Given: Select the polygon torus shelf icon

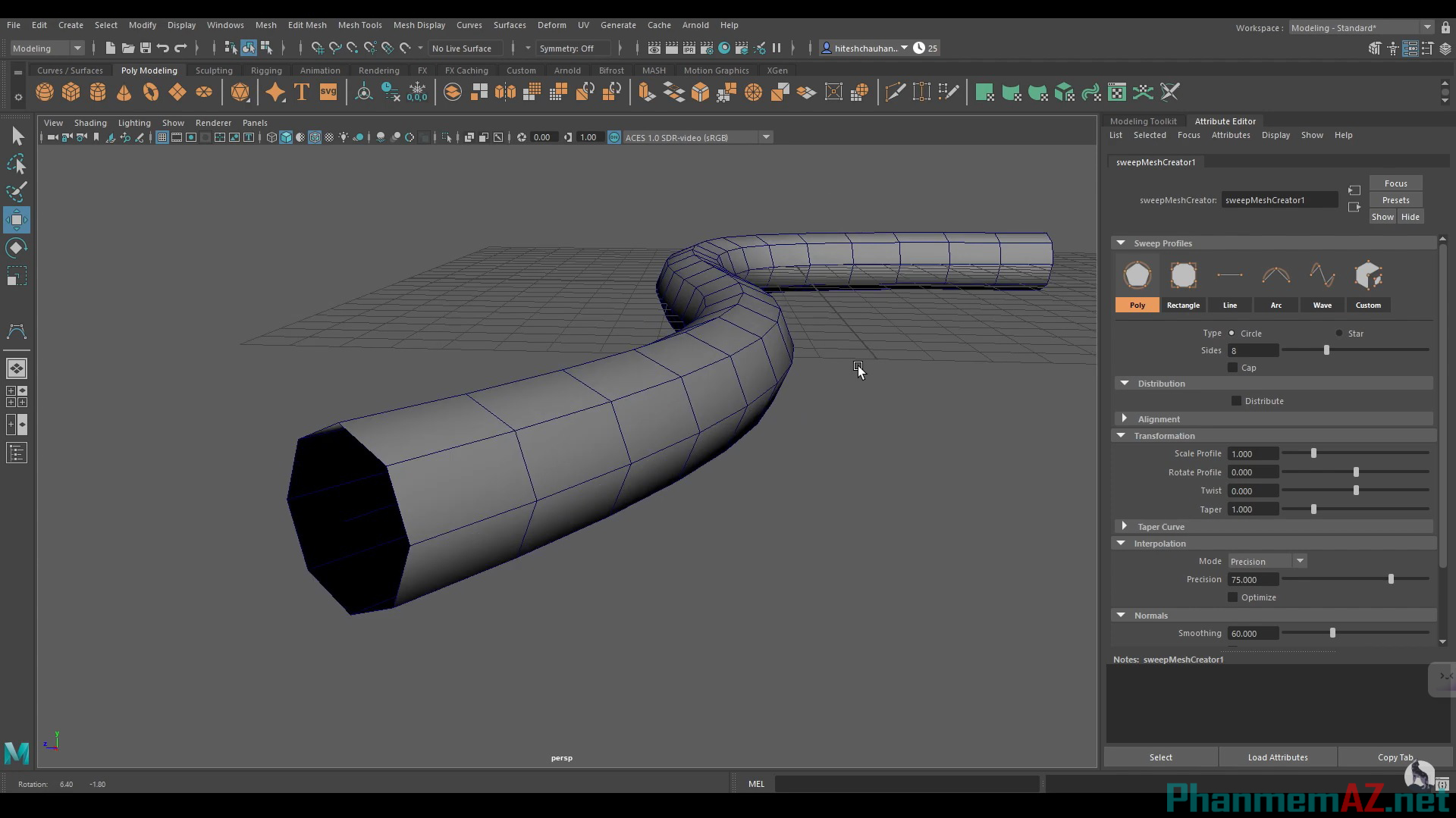Looking at the screenshot, I should tap(150, 92).
